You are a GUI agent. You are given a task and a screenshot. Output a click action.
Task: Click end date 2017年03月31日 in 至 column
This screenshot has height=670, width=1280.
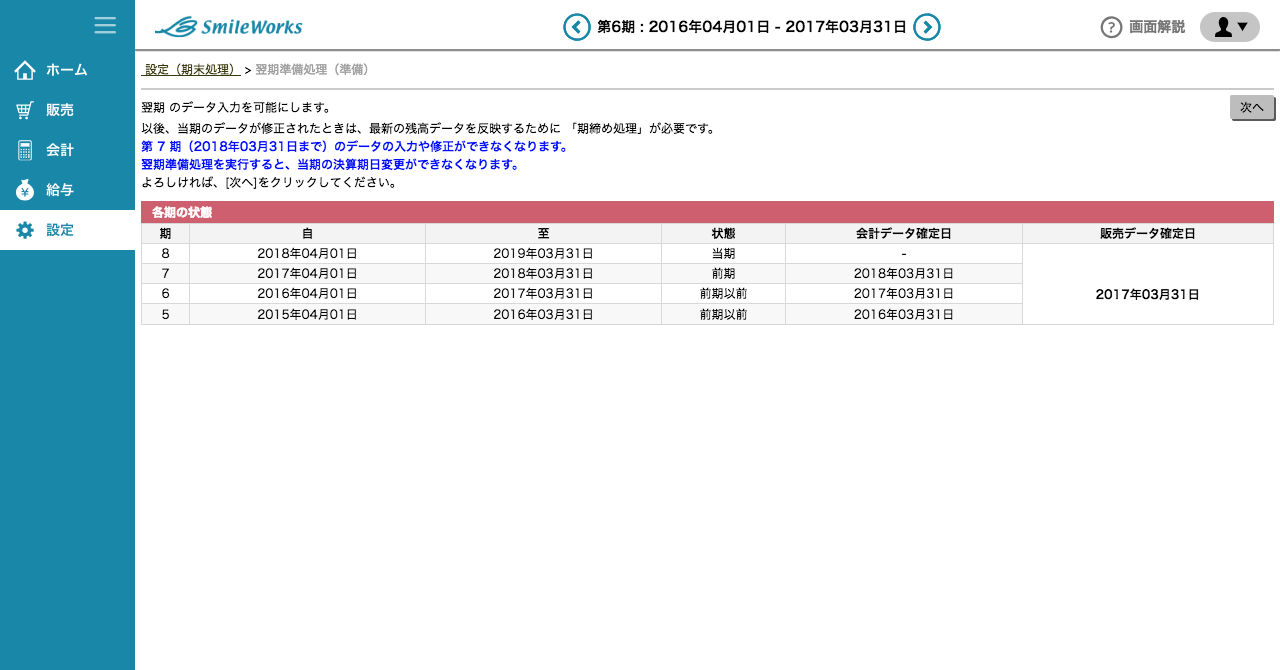(543, 294)
